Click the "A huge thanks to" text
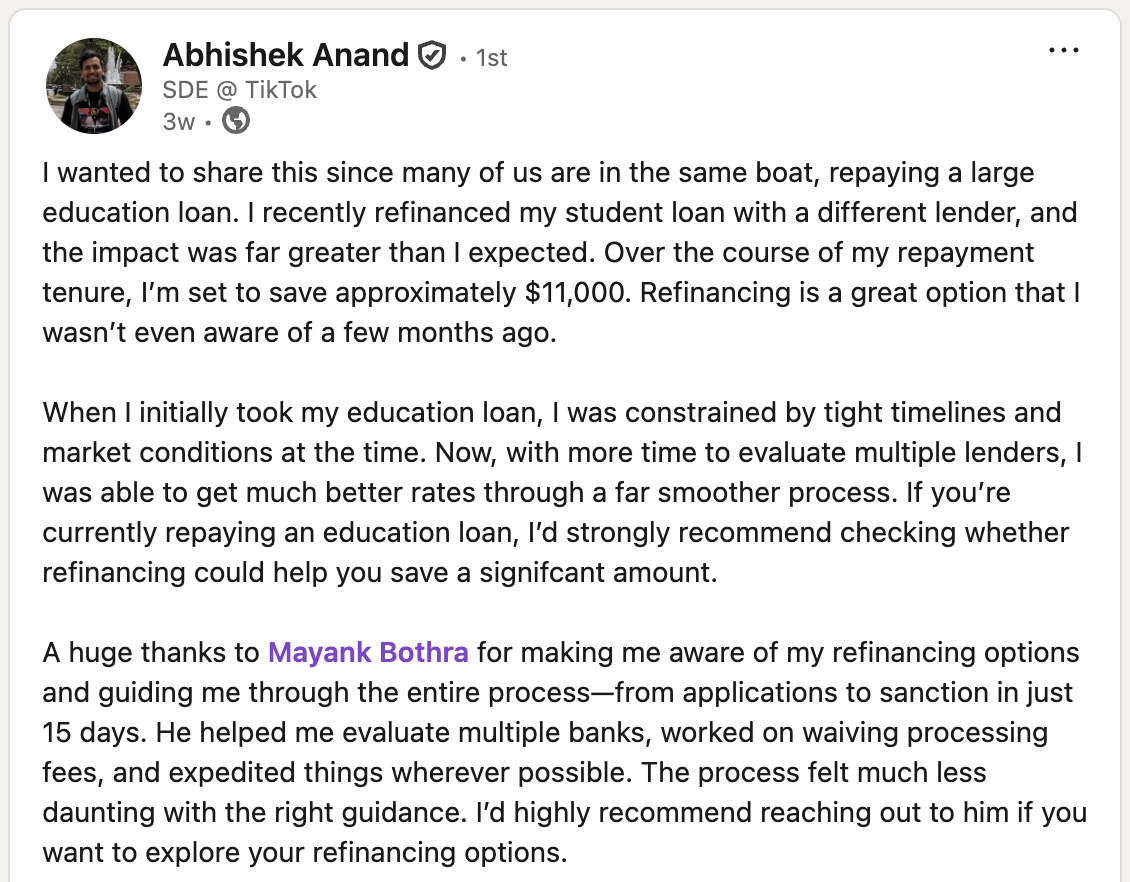Viewport: 1130px width, 882px height. point(151,653)
